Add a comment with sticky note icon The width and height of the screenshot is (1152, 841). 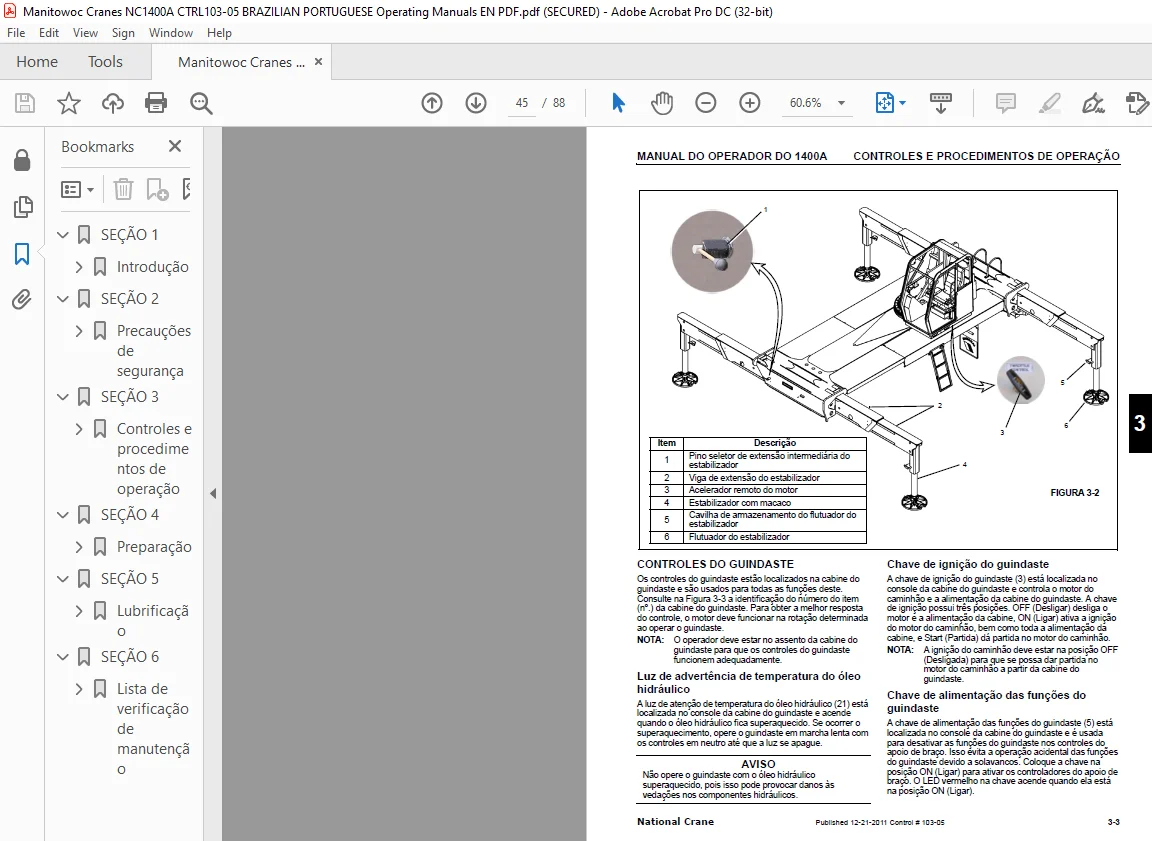(1005, 103)
